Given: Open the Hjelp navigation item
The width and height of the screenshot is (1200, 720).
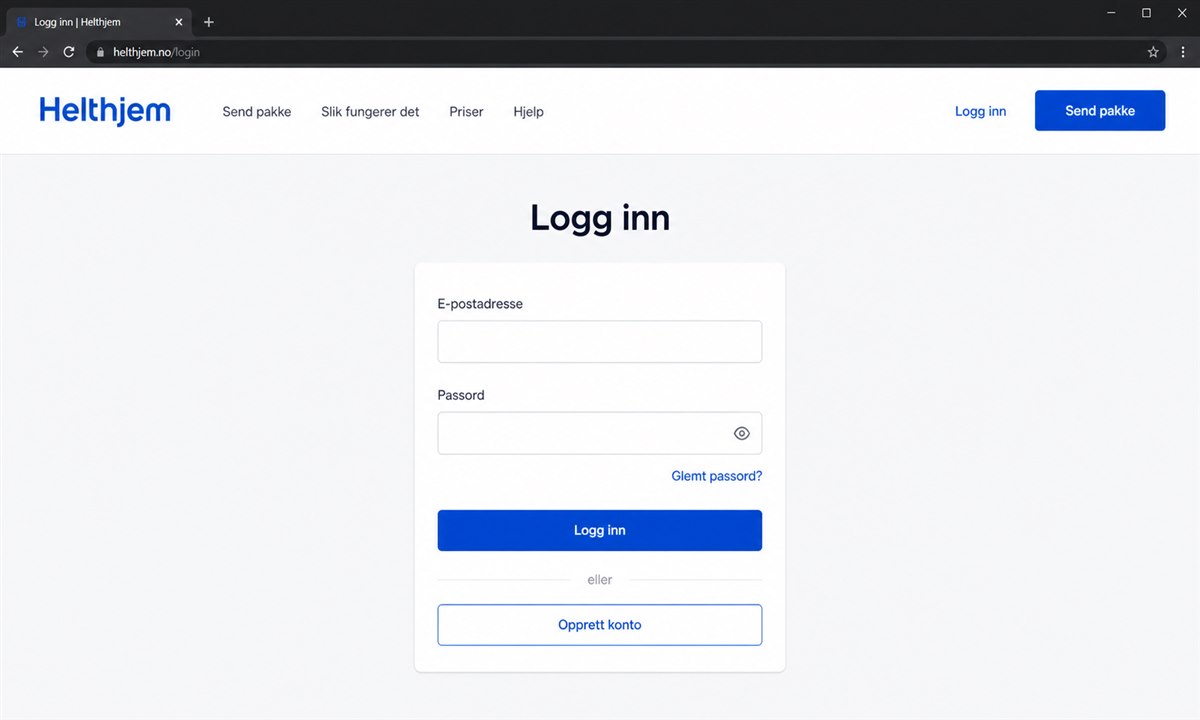Looking at the screenshot, I should pyautogui.click(x=528, y=112).
